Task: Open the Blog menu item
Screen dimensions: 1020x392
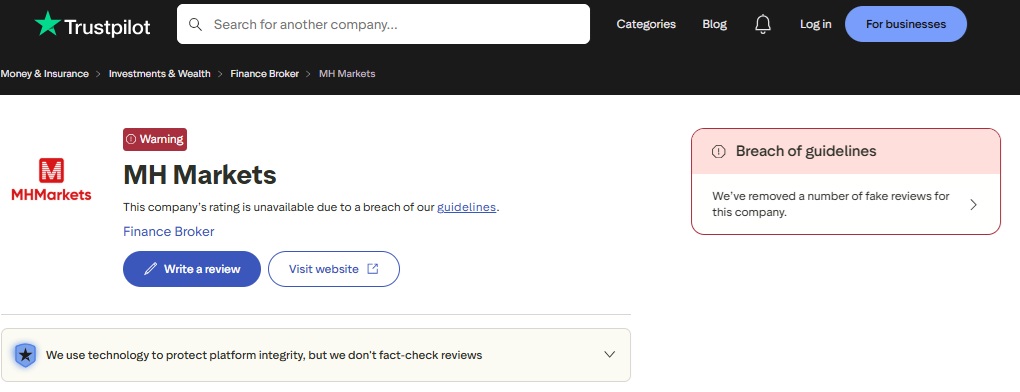Action: (x=714, y=24)
